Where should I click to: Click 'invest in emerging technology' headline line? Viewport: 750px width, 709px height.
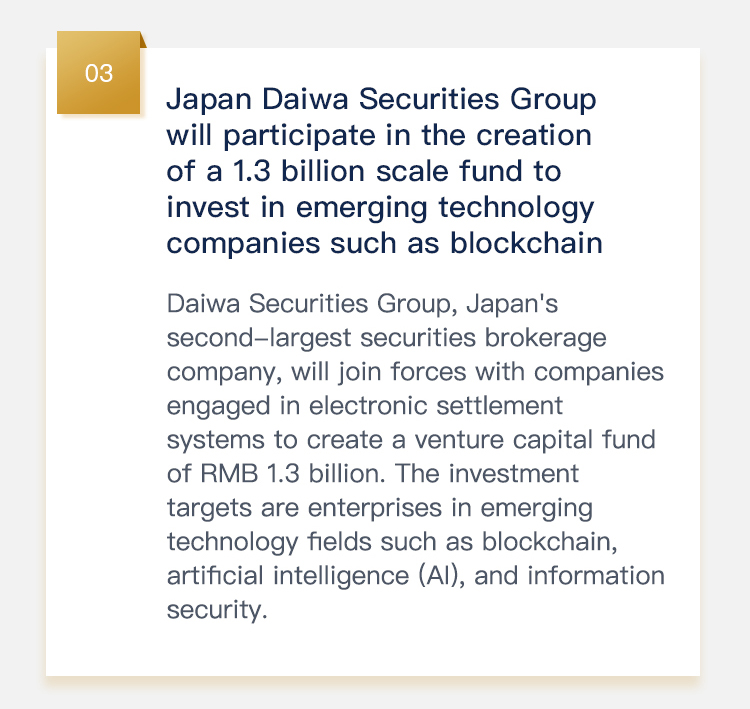click(x=380, y=209)
